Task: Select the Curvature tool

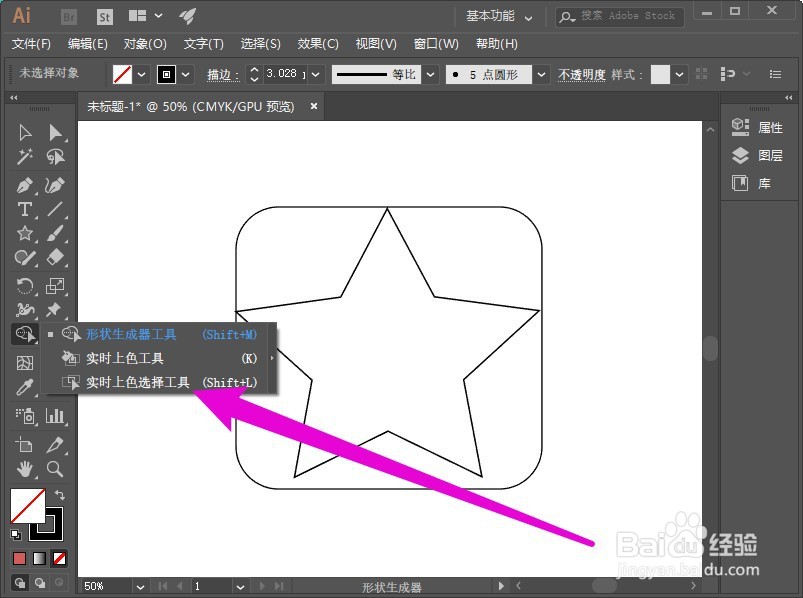Action: (55, 185)
